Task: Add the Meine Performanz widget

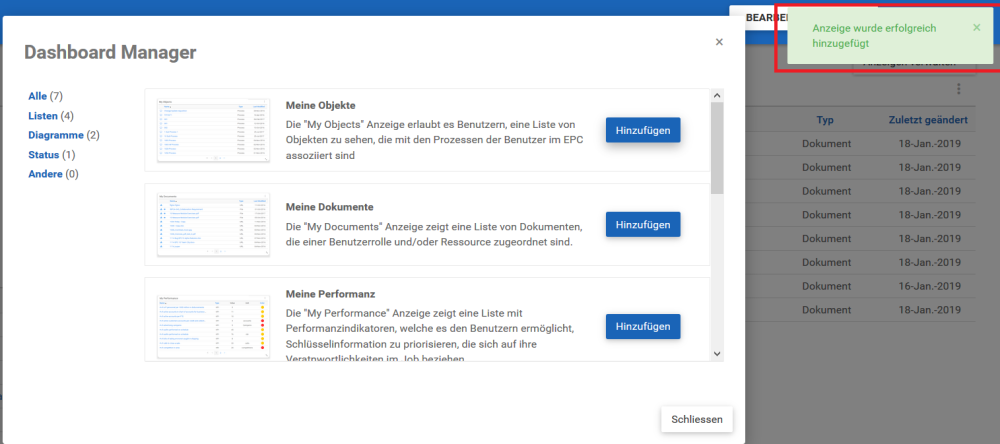Action: [x=643, y=327]
